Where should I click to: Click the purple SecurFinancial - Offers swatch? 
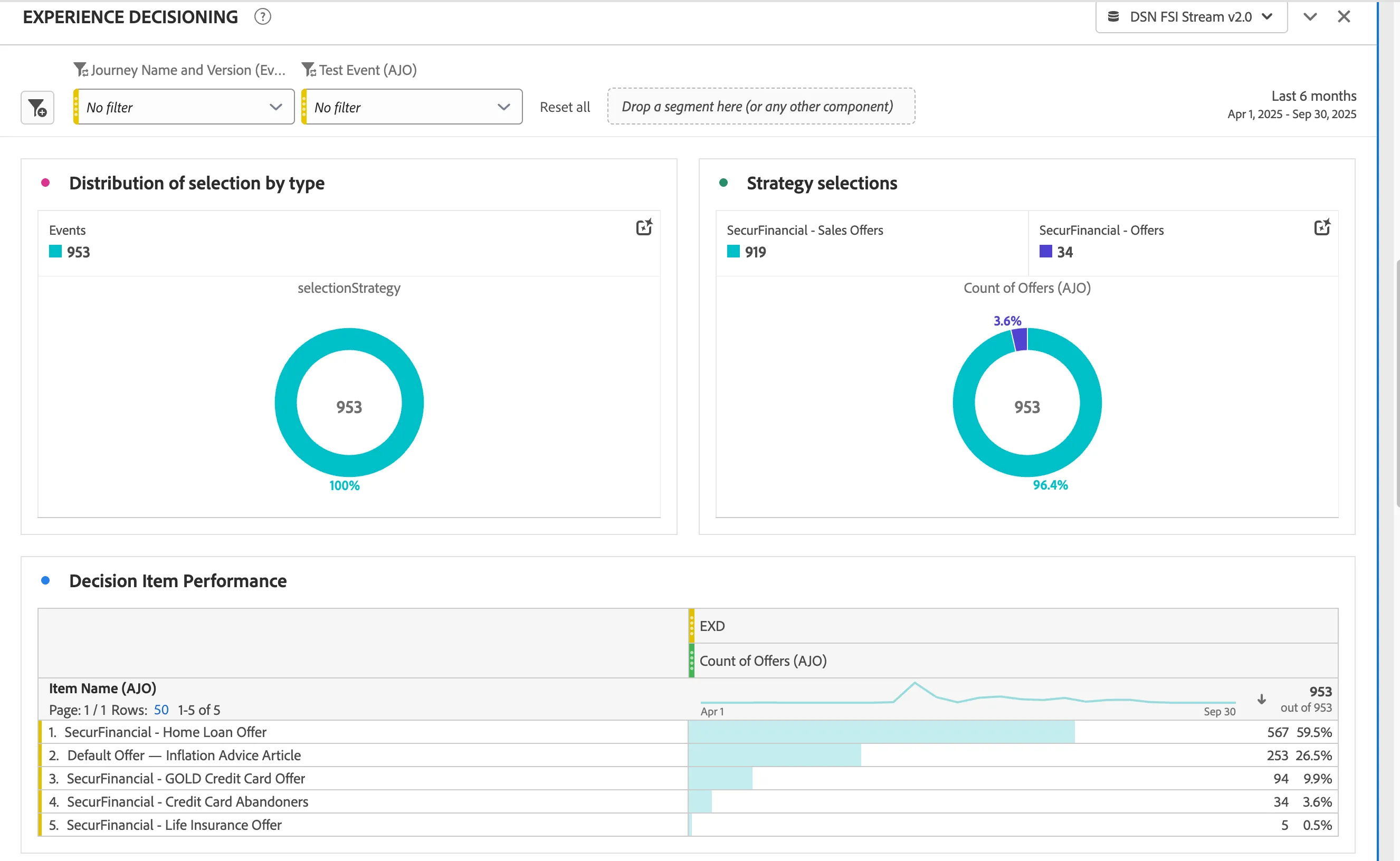pyautogui.click(x=1046, y=252)
